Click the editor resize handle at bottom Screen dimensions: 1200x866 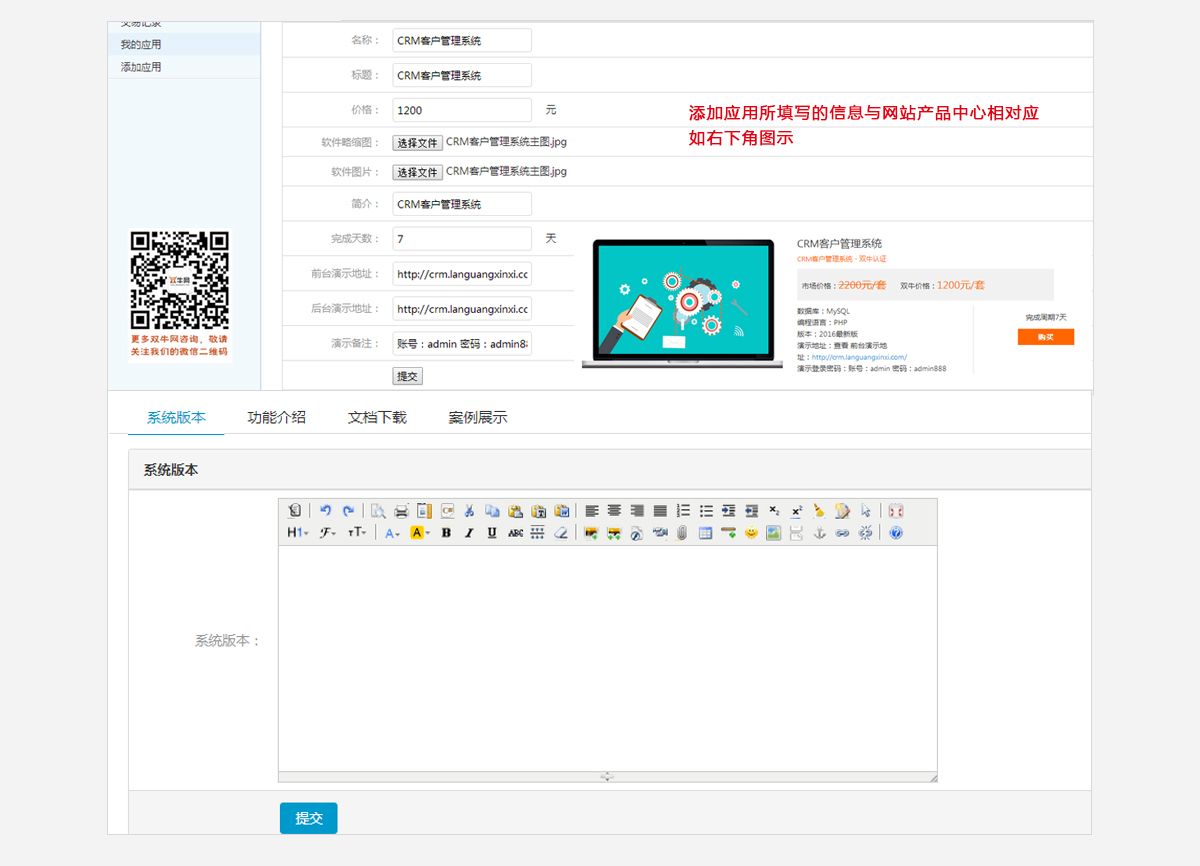point(607,777)
